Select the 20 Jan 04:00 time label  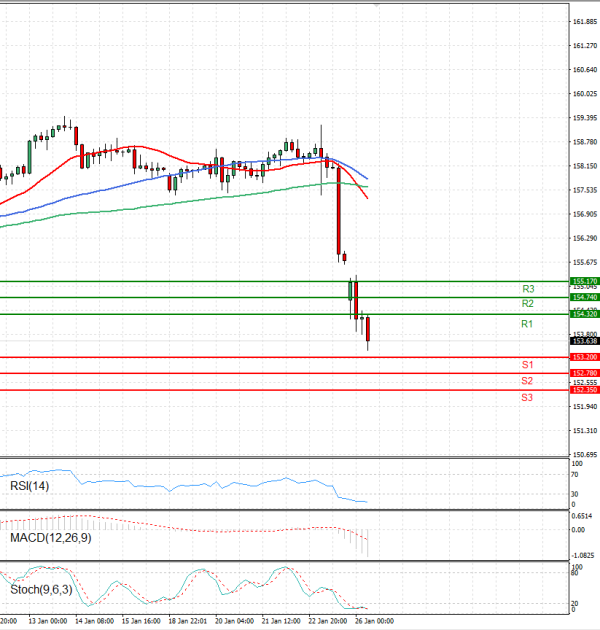click(x=233, y=620)
